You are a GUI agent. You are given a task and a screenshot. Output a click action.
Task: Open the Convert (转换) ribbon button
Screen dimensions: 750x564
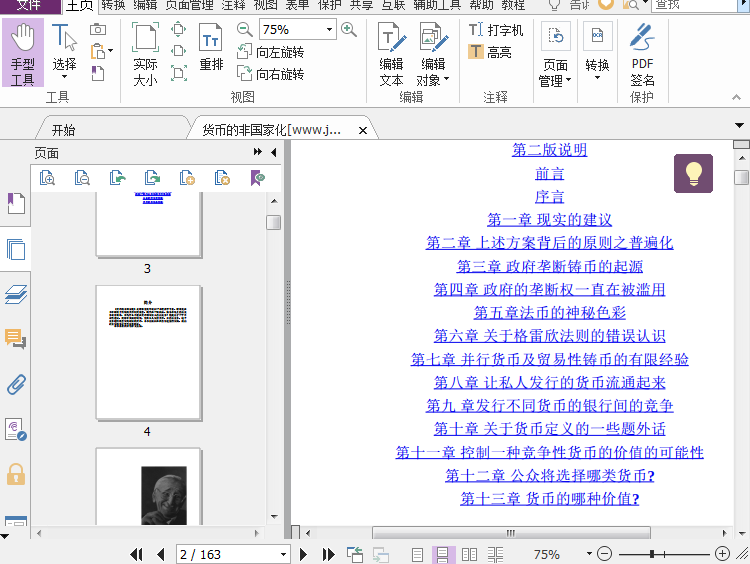tap(597, 52)
